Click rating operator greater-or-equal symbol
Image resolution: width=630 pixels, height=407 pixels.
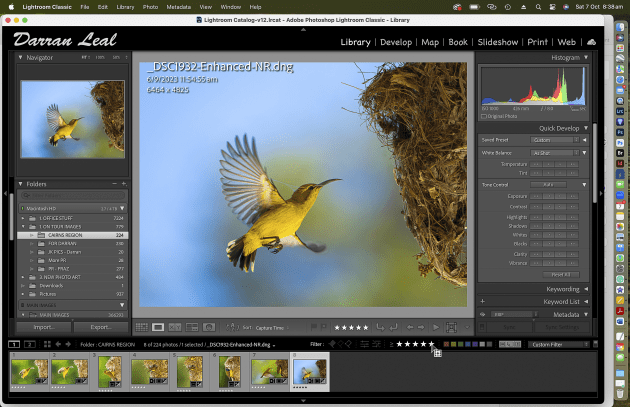(x=391, y=344)
